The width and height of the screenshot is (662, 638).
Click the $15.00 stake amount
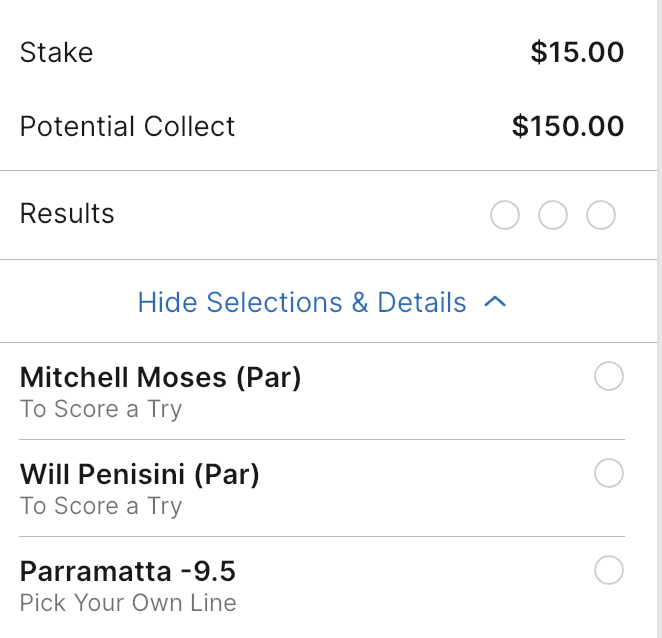(x=577, y=52)
